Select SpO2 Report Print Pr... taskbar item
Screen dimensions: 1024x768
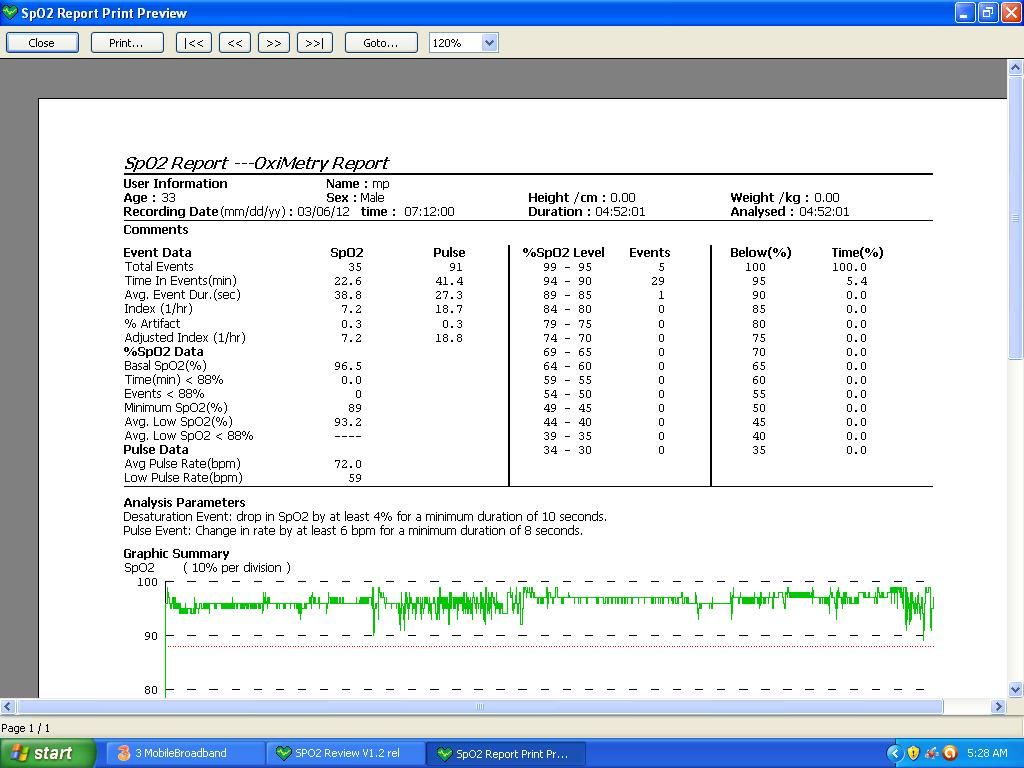505,754
